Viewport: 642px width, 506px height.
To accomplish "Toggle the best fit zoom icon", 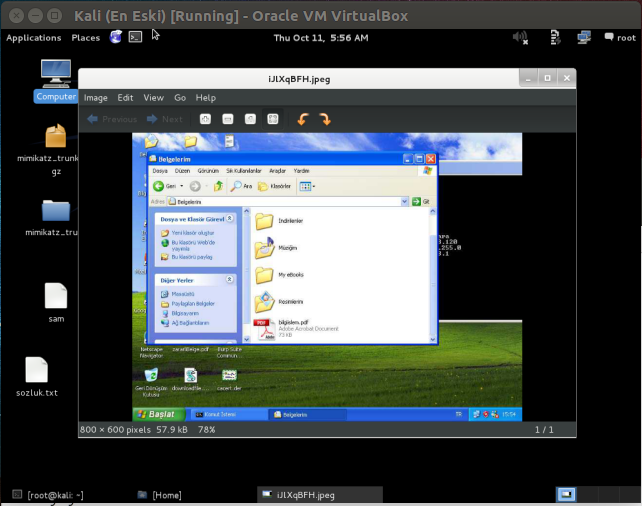I will (x=273, y=119).
